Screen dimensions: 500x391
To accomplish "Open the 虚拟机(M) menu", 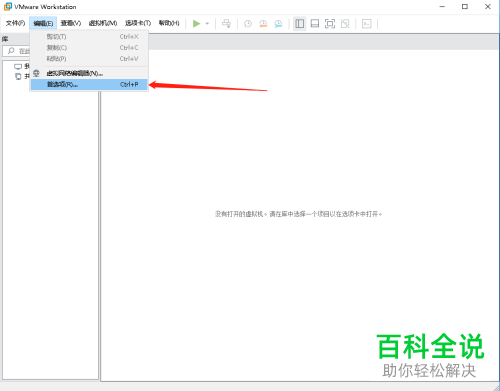I will coord(103,23).
